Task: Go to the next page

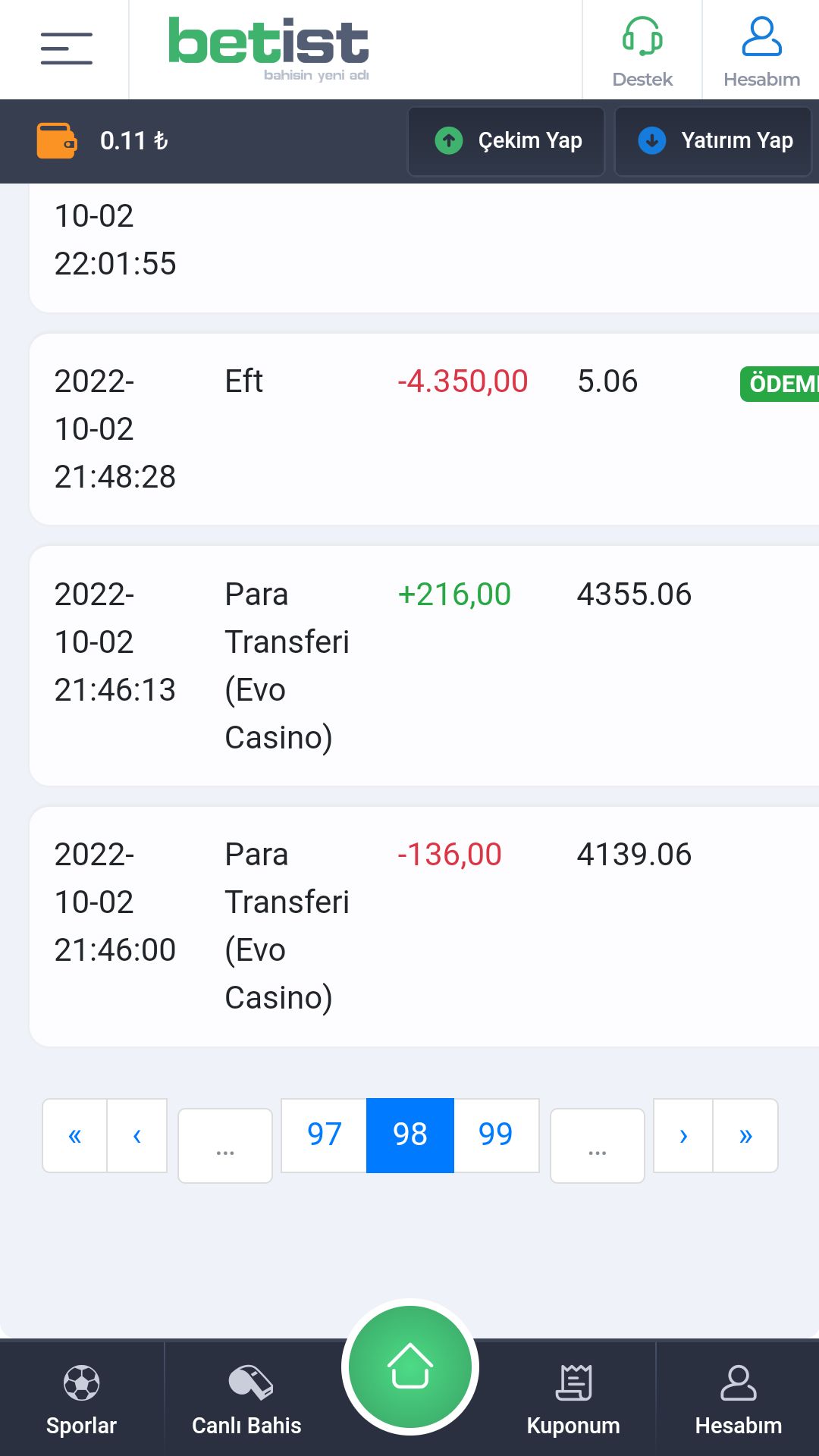Action: [683, 1135]
